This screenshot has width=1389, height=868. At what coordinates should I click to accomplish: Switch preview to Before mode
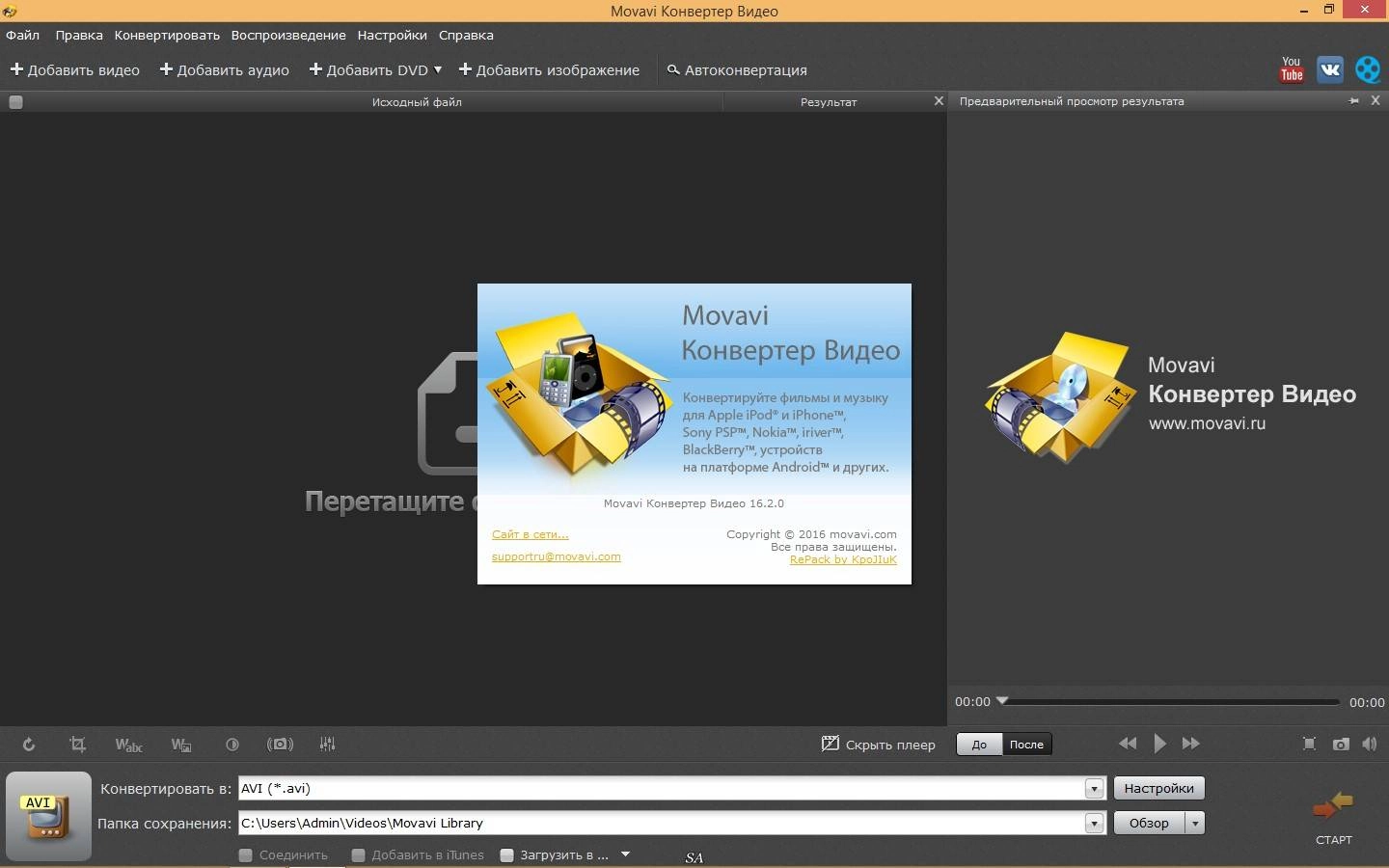coord(979,745)
